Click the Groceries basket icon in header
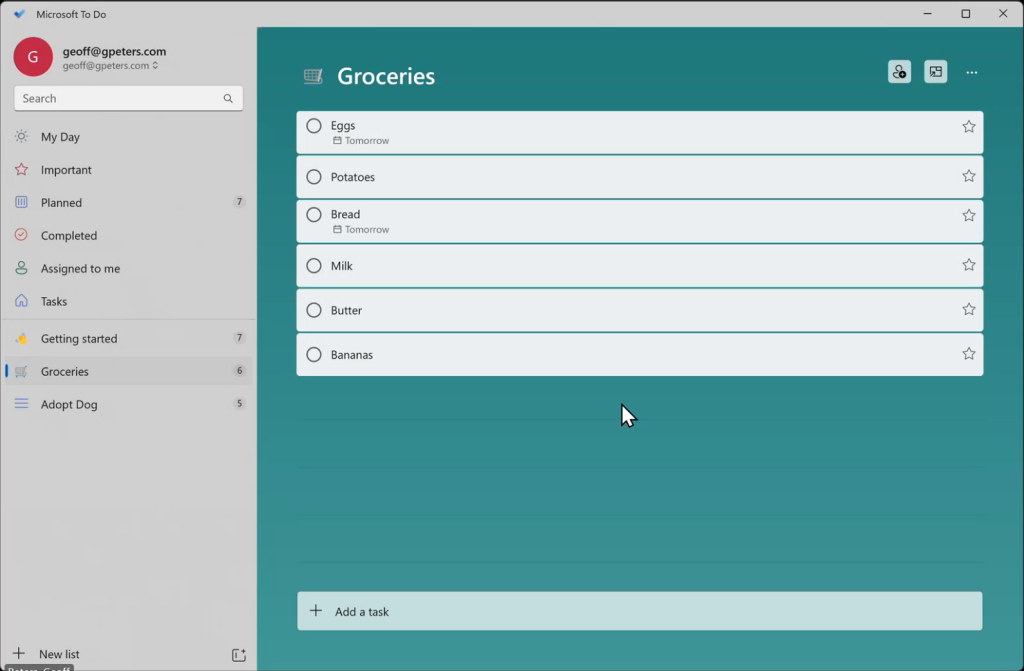 point(313,76)
